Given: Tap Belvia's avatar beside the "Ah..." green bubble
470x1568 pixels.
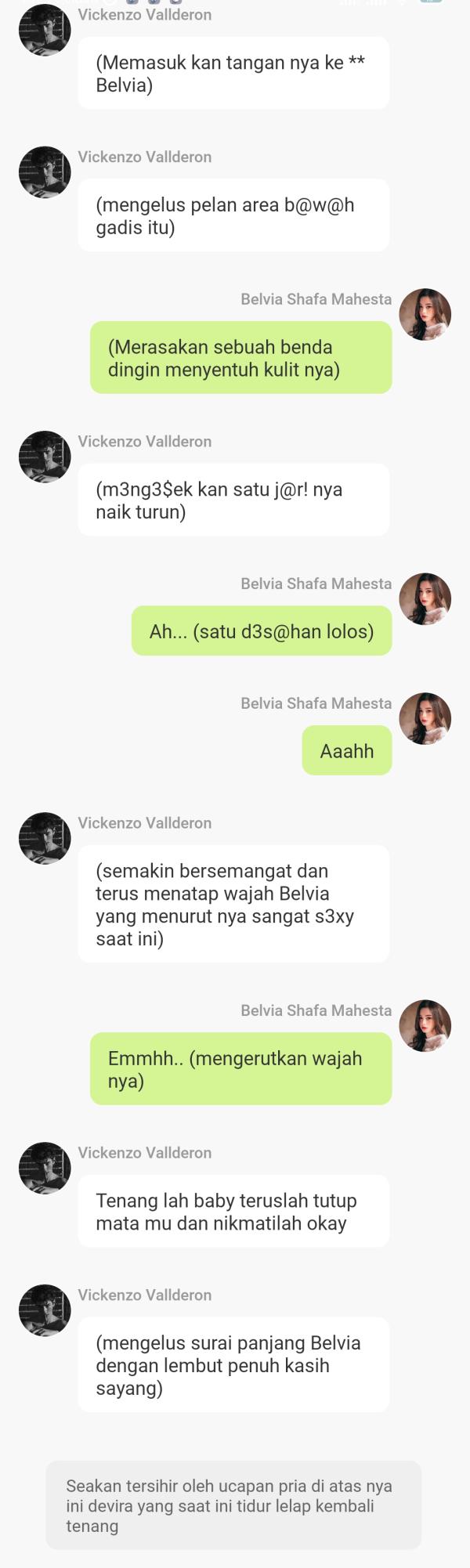Looking at the screenshot, I should pos(425,599).
